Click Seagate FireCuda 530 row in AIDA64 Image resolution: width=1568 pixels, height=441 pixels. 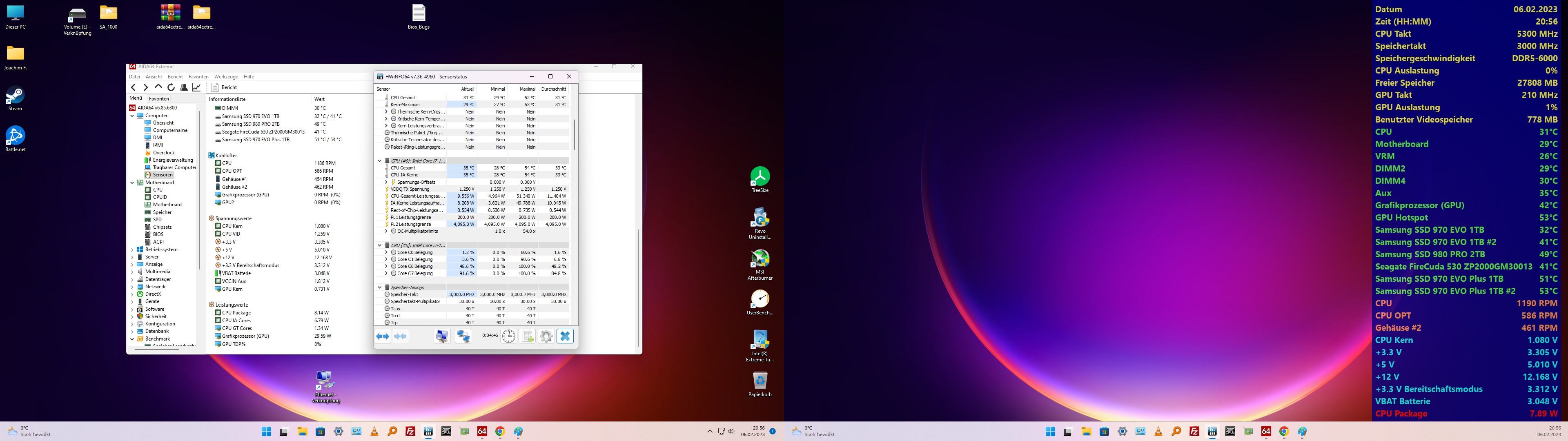(x=271, y=132)
